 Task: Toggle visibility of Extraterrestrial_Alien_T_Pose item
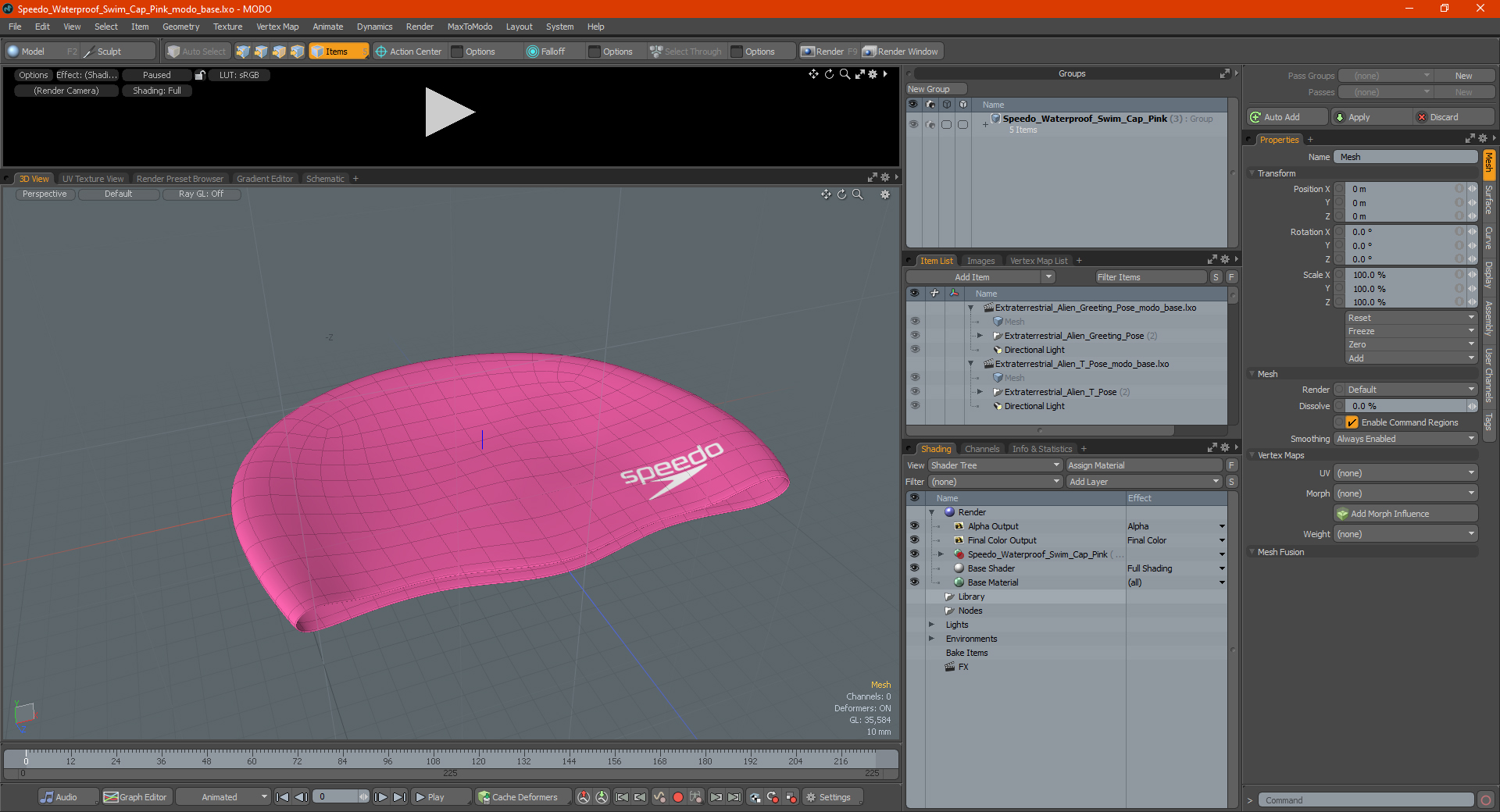tap(915, 392)
